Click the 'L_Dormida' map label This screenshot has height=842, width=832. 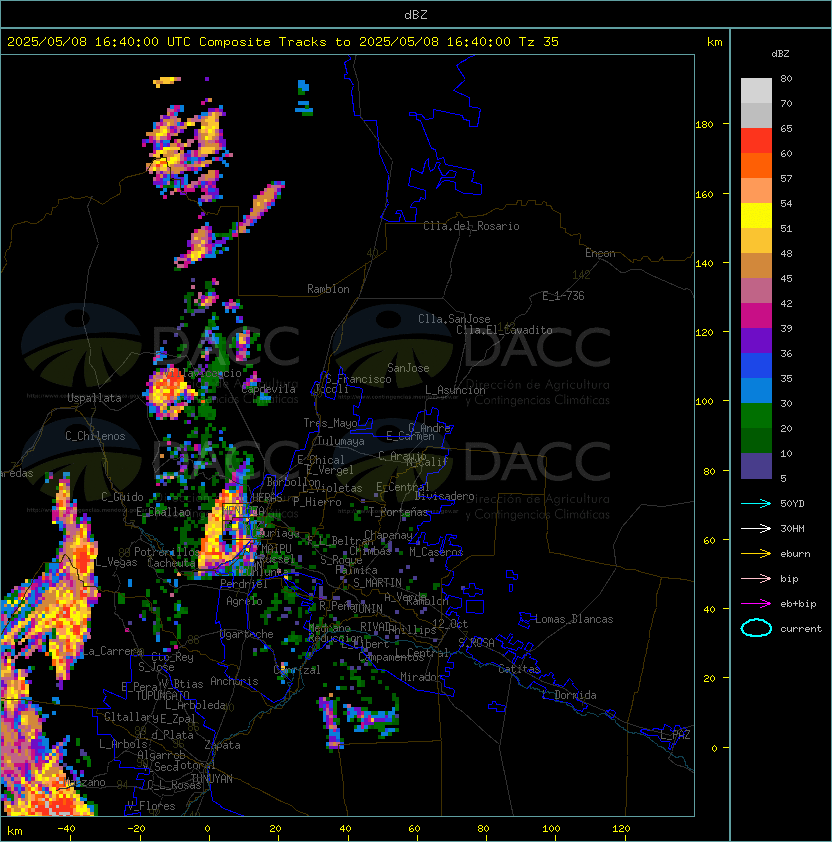tap(569, 695)
